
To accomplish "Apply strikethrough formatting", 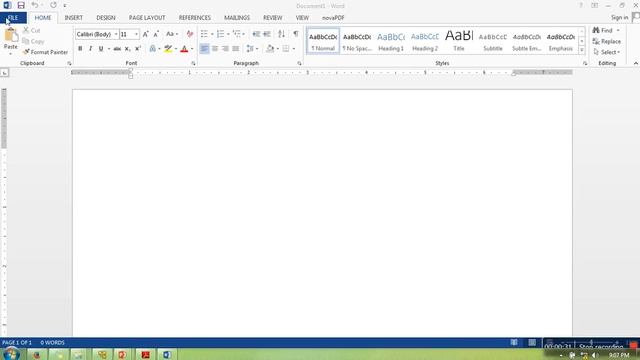I will [117, 49].
